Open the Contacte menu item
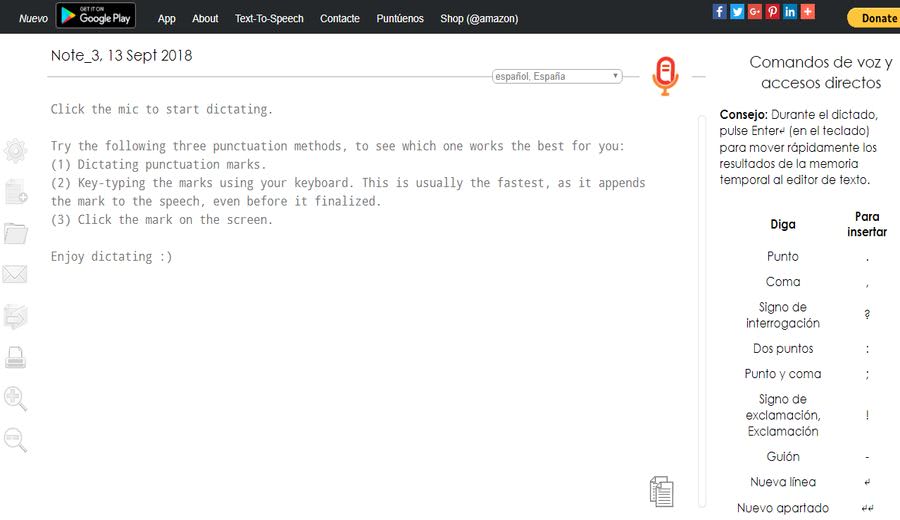 click(340, 18)
